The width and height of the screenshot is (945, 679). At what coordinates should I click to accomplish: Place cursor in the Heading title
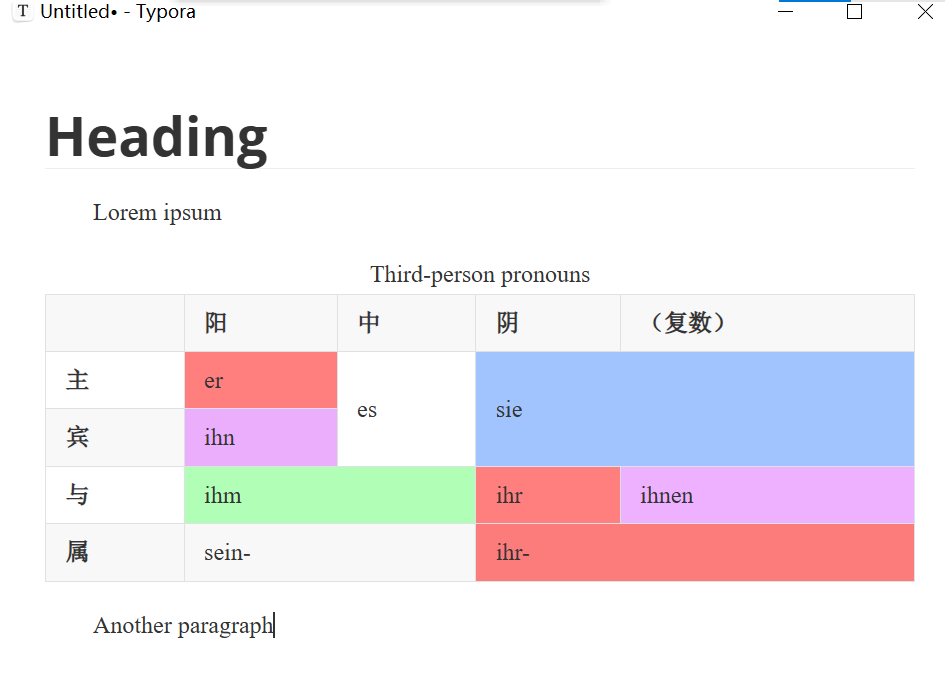pyautogui.click(x=157, y=137)
